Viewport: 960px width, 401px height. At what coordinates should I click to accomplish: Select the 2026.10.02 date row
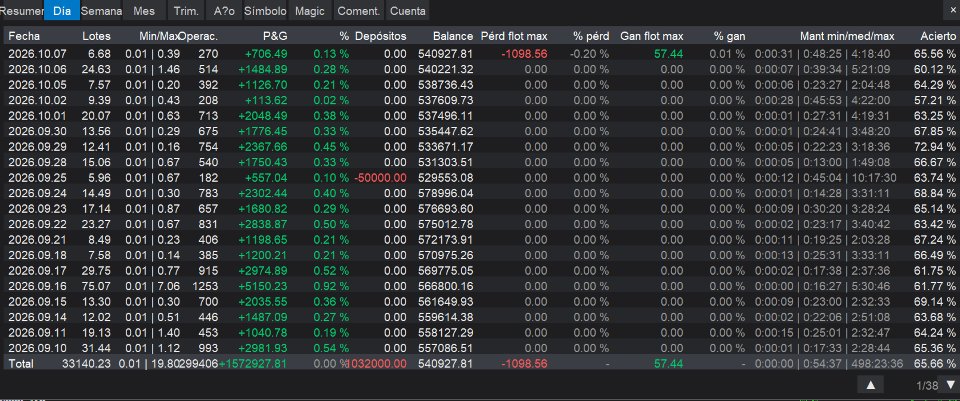[x=480, y=100]
